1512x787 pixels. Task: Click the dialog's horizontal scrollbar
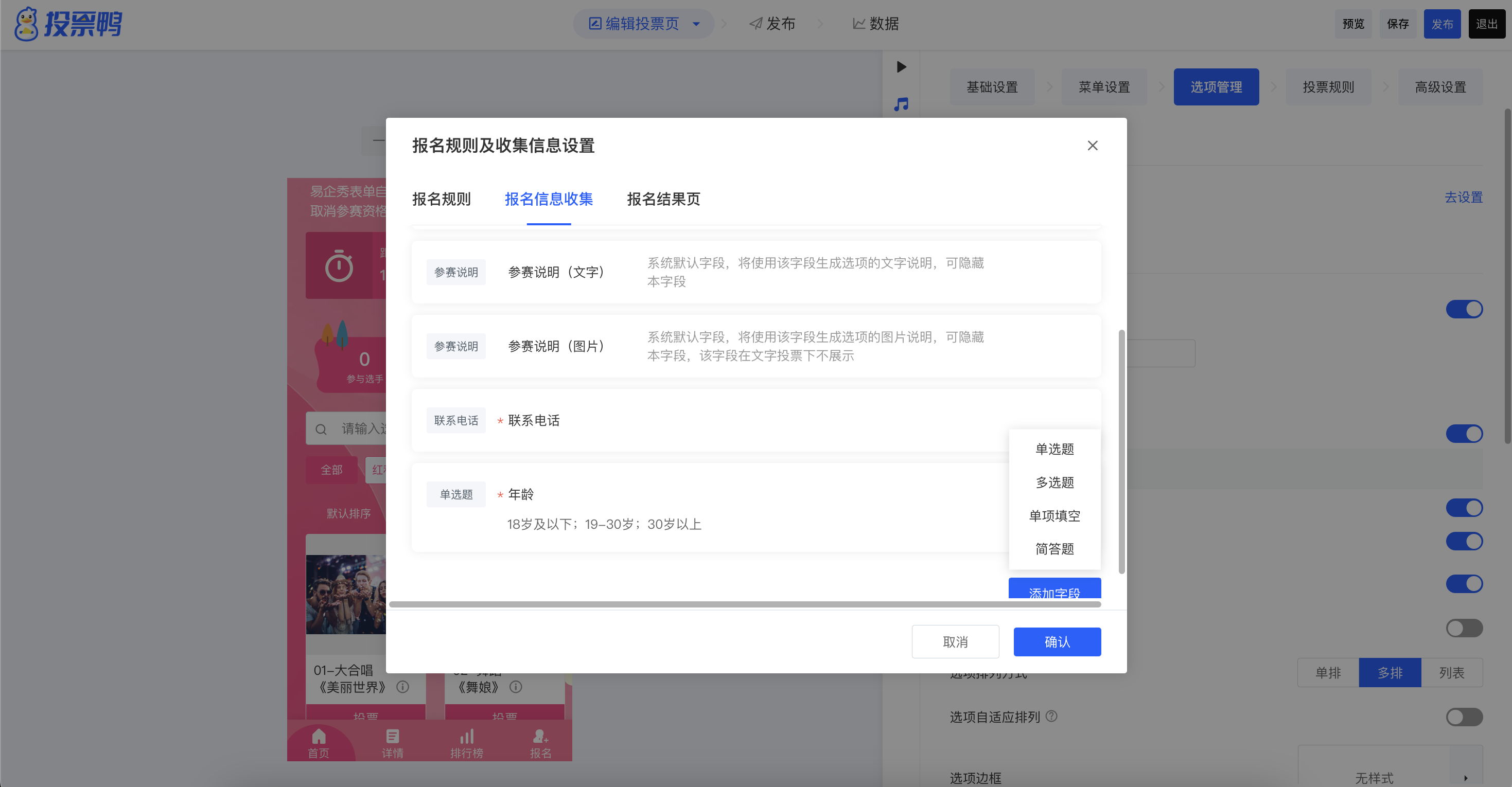[744, 604]
